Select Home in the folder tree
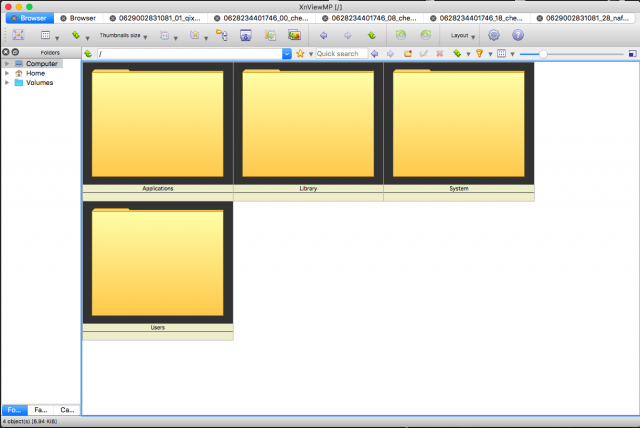640x428 pixels. (x=35, y=73)
